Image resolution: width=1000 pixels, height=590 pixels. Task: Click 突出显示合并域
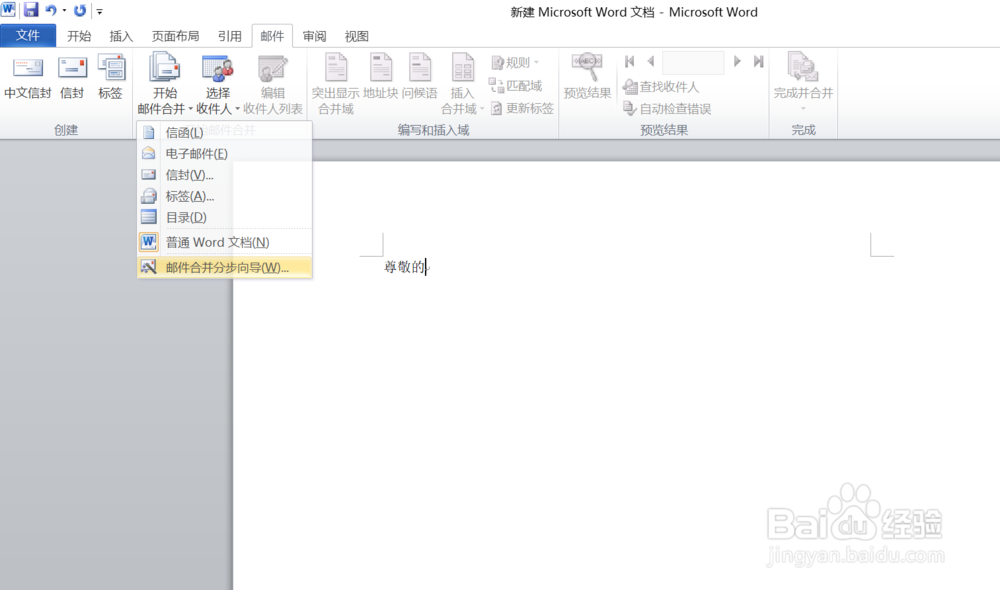(335, 84)
